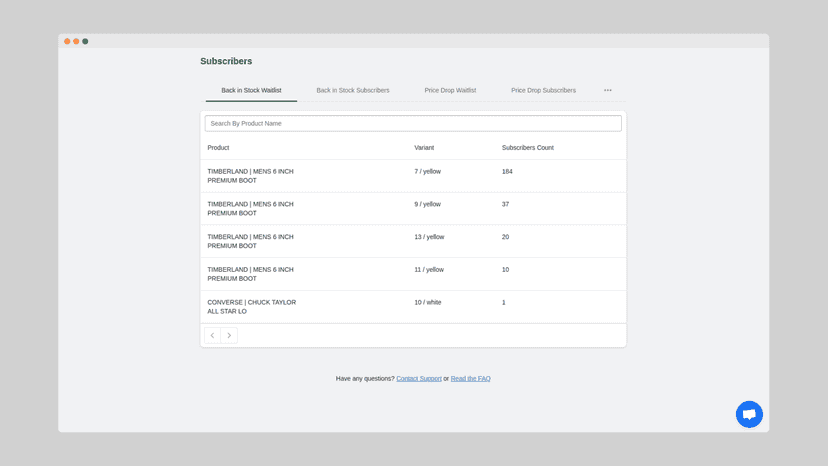Maximize the window with the green dot
The height and width of the screenshot is (466, 828).
pyautogui.click(x=85, y=41)
